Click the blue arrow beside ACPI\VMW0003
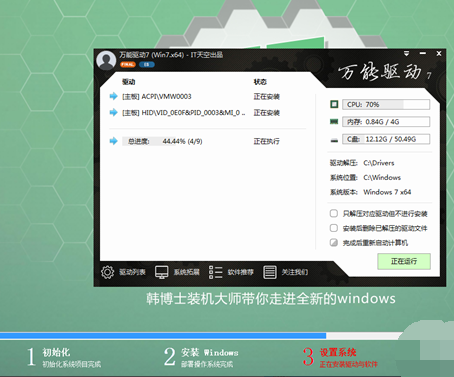Screen dimensions: 454x377 (114, 96)
